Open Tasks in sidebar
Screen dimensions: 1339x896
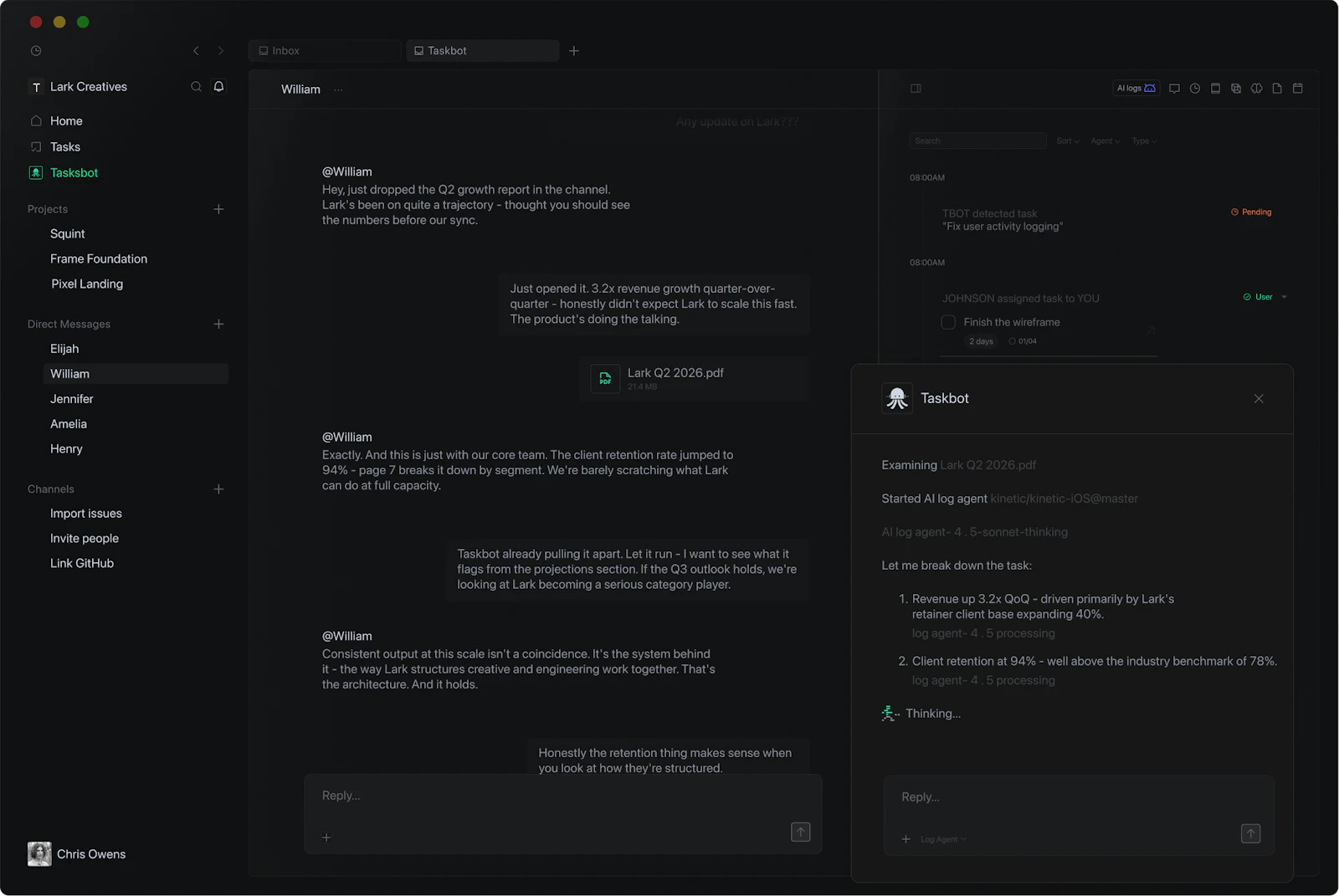pyautogui.click(x=65, y=147)
